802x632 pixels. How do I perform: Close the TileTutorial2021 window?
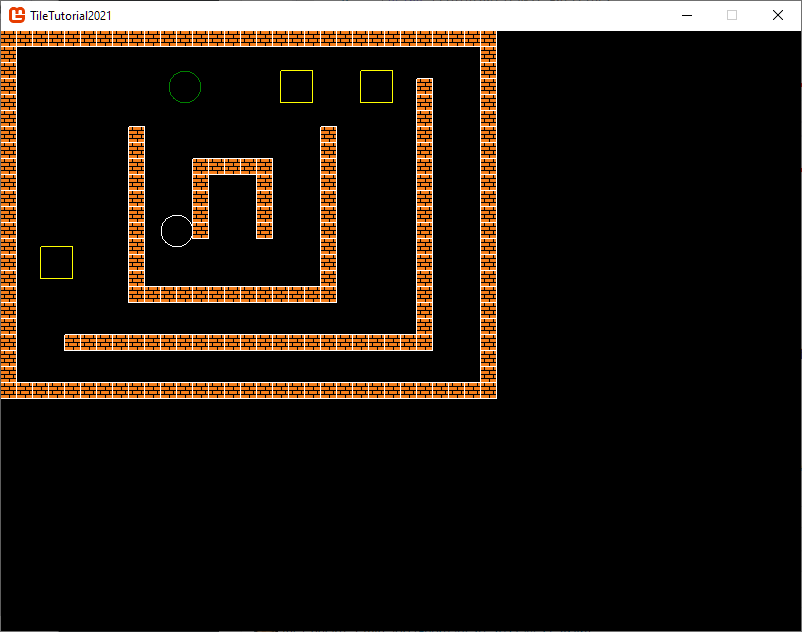click(777, 15)
